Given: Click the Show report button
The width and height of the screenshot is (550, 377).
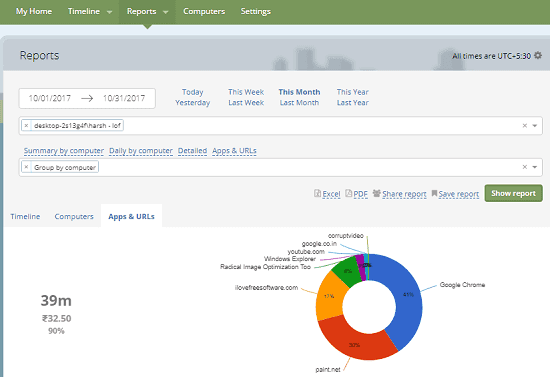Looking at the screenshot, I should (514, 193).
